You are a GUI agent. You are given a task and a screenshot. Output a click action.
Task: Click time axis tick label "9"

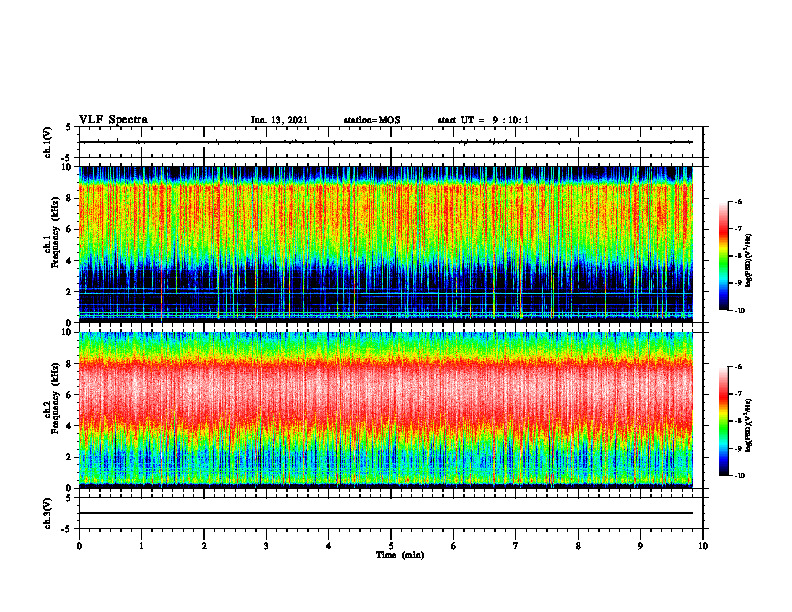pyautogui.click(x=640, y=546)
